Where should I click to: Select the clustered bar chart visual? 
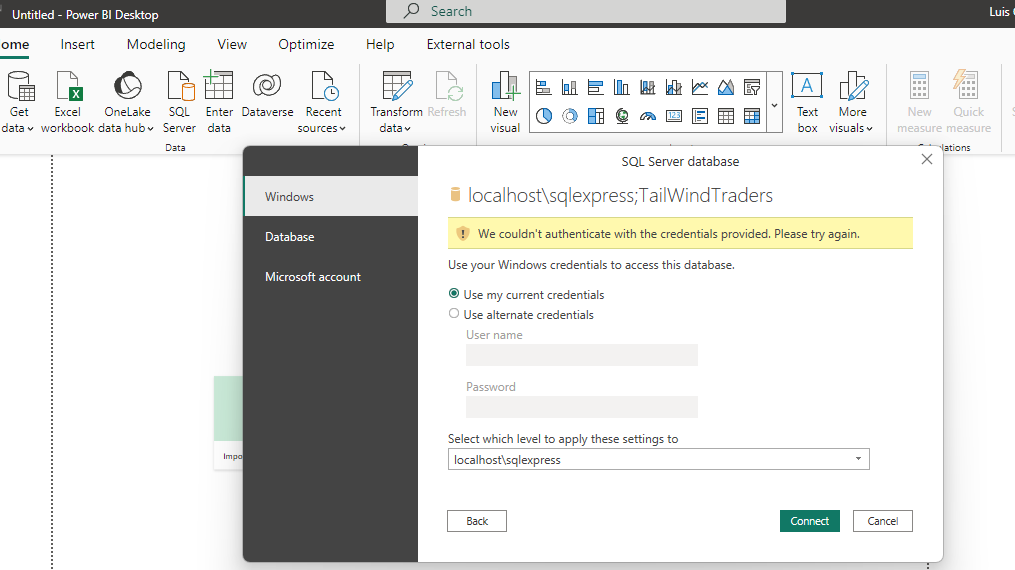(596, 87)
